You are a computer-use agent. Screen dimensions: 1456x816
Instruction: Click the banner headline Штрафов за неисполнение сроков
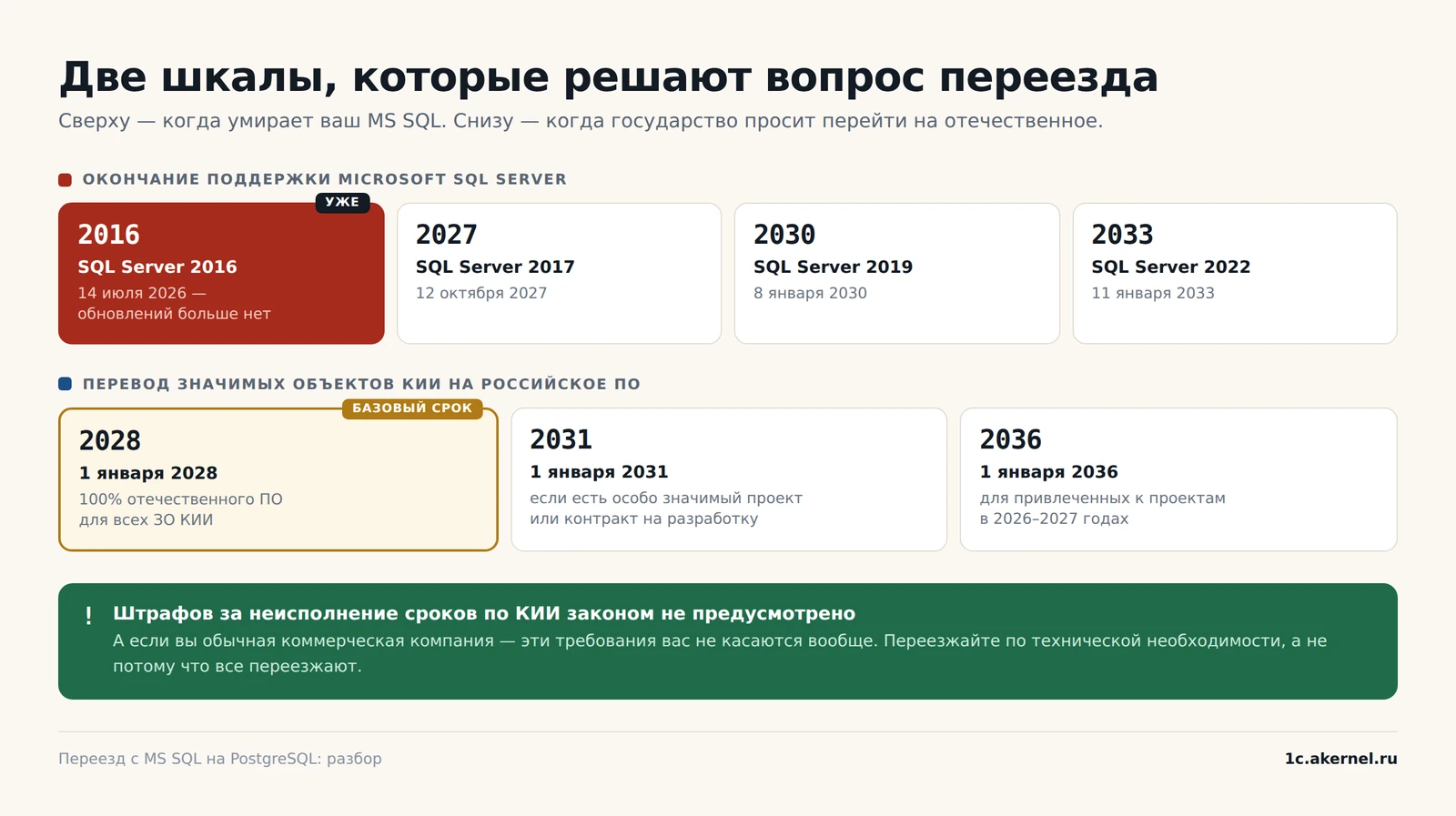pyautogui.click(x=484, y=613)
